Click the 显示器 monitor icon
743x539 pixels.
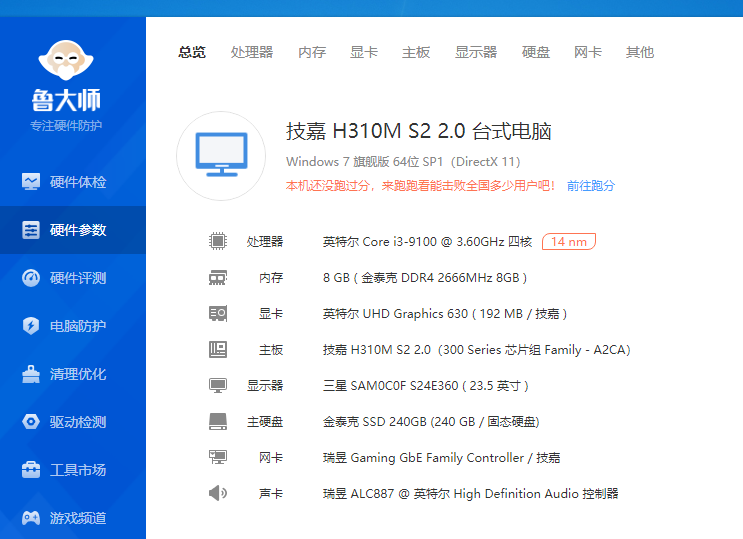click(218, 385)
